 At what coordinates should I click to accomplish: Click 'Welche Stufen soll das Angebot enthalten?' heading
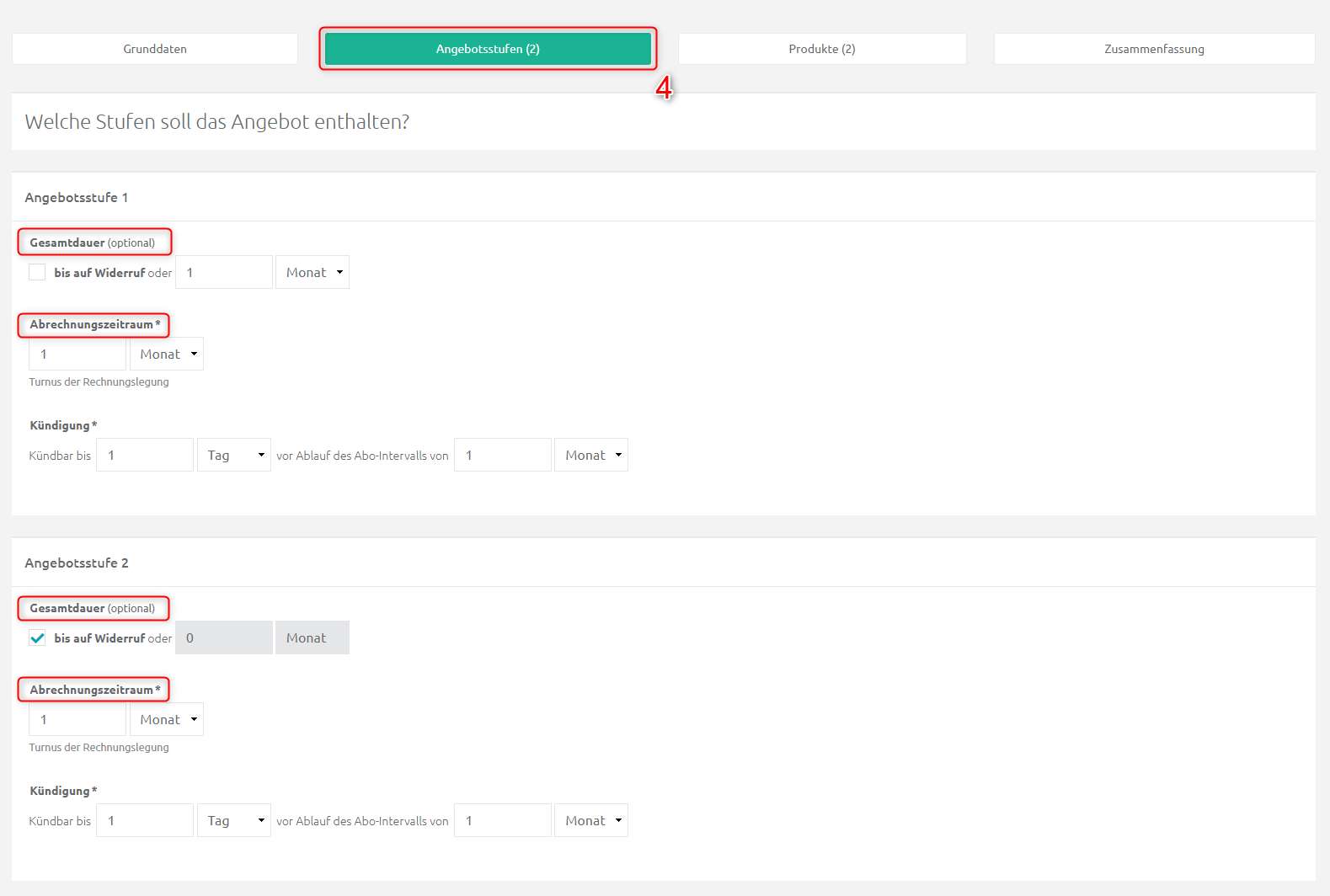tap(217, 122)
